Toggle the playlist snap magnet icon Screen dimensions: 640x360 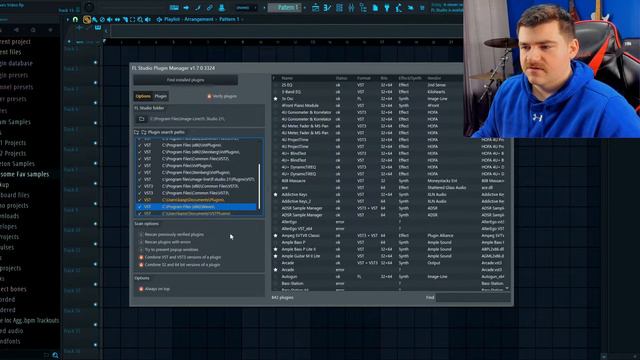[x=75, y=19]
